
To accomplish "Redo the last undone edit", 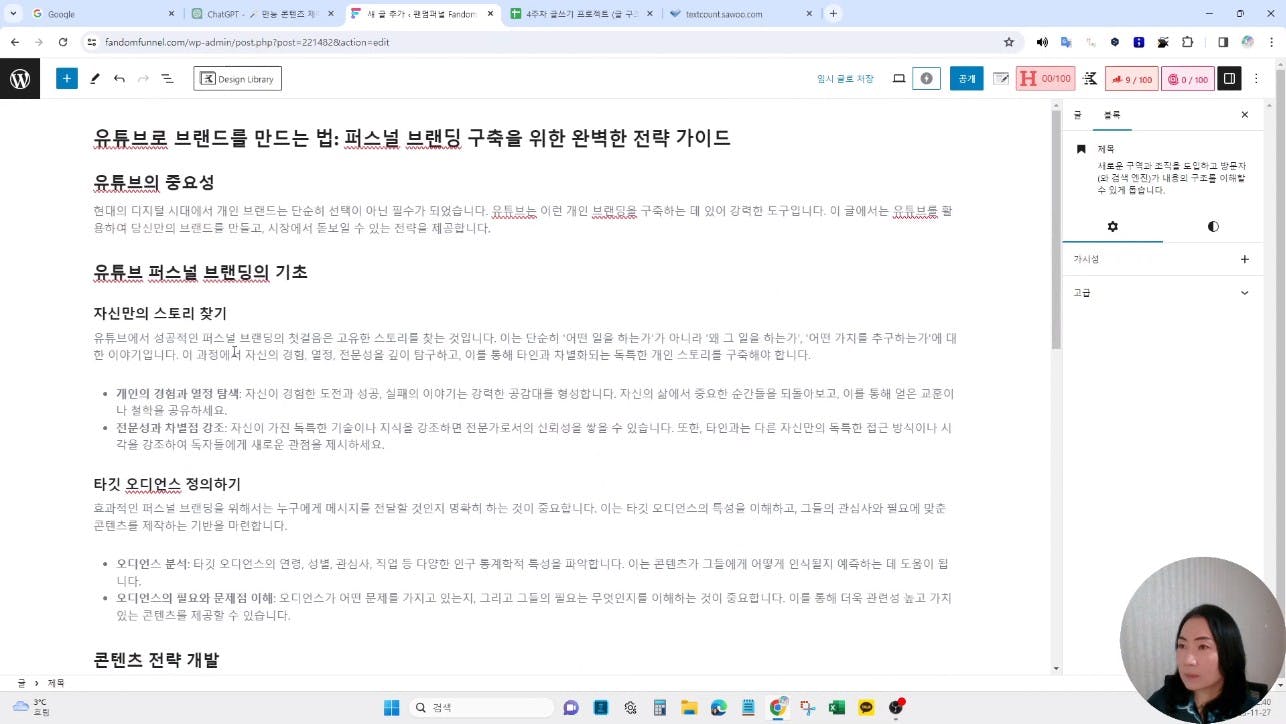I will coord(143,79).
